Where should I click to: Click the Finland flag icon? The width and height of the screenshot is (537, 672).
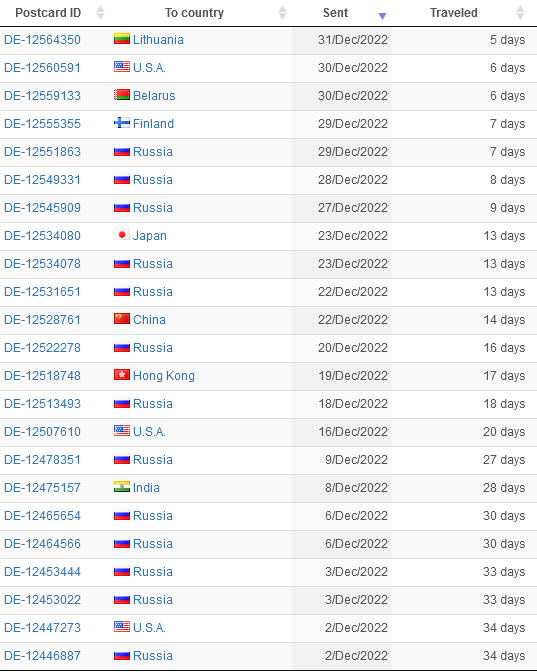pos(122,123)
